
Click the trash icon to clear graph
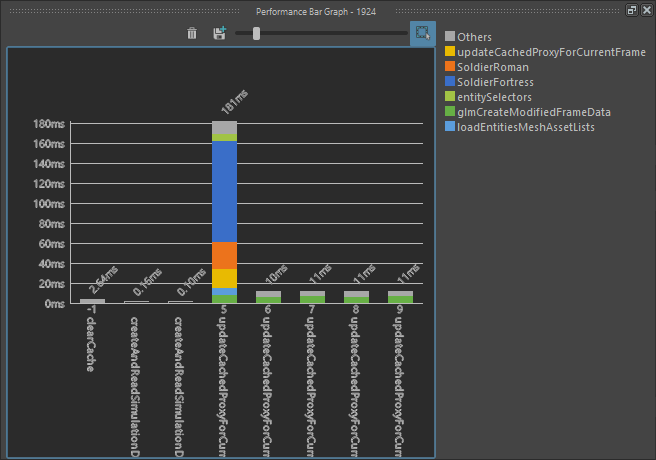pyautogui.click(x=192, y=33)
